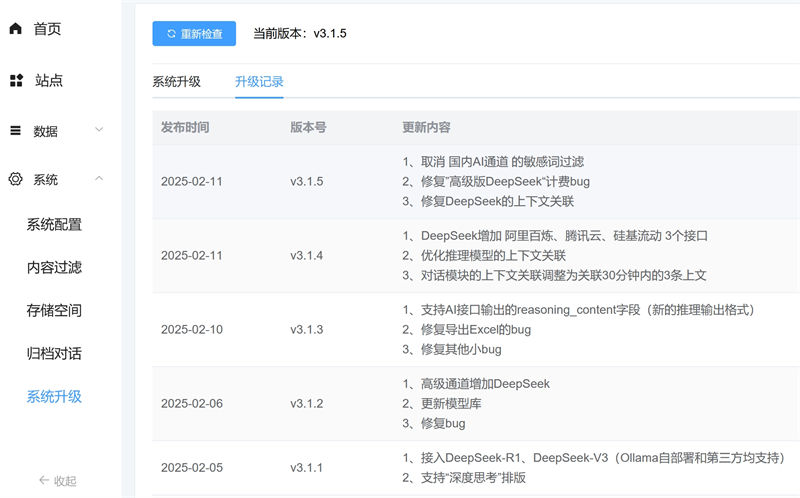Click text DeepSeek增加 阿里百炼、腾讯云 line

tap(564, 236)
